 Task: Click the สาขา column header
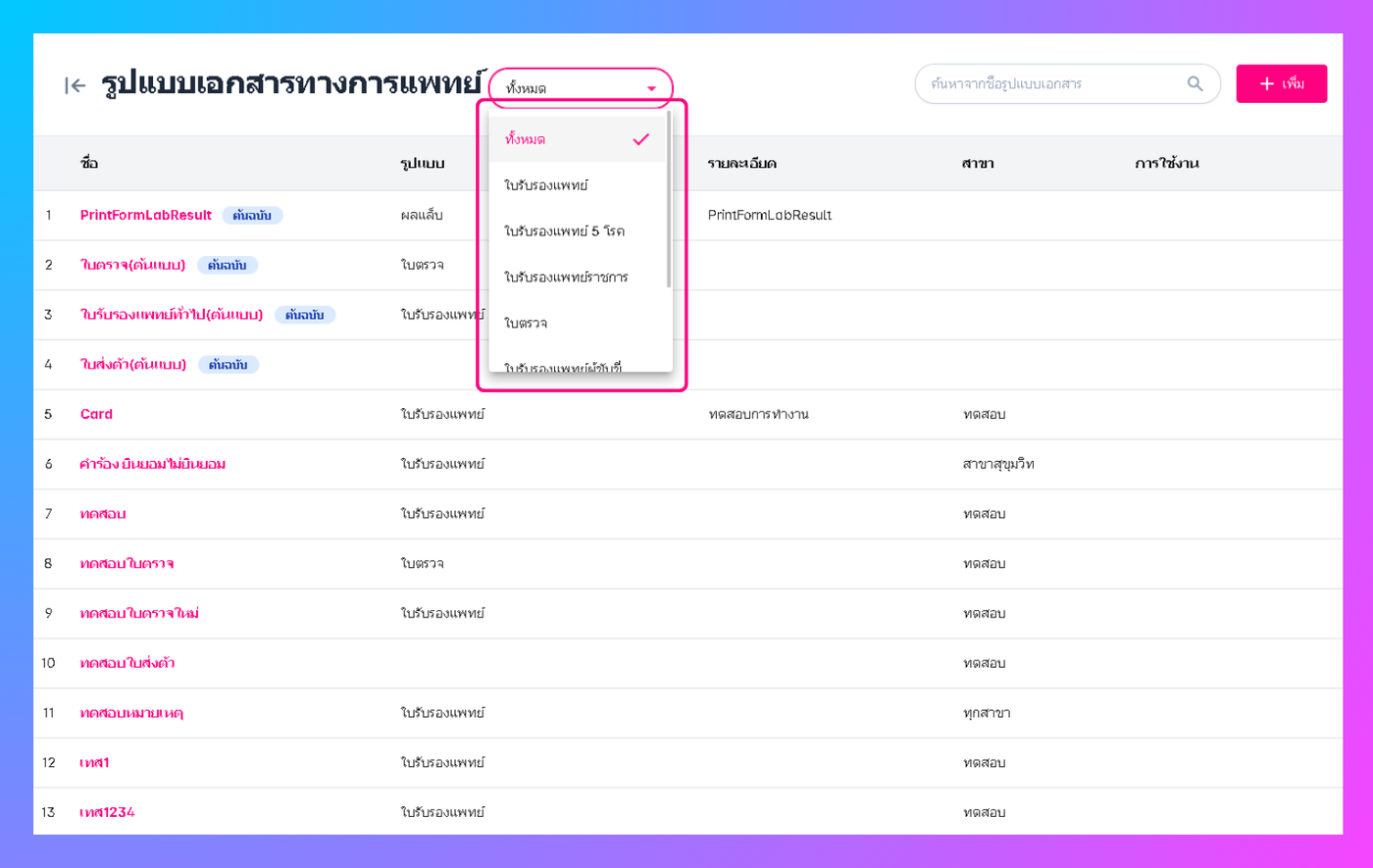(x=978, y=163)
